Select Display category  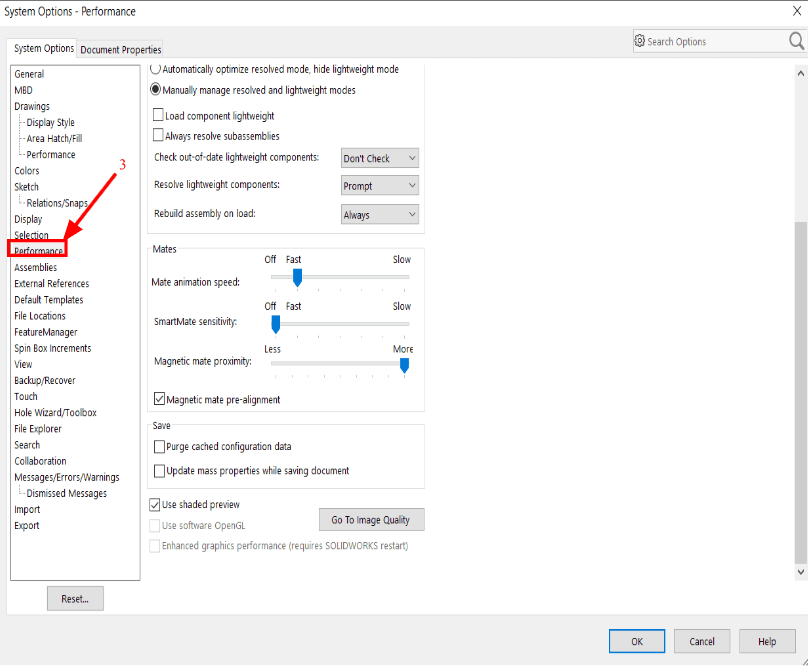(28, 219)
